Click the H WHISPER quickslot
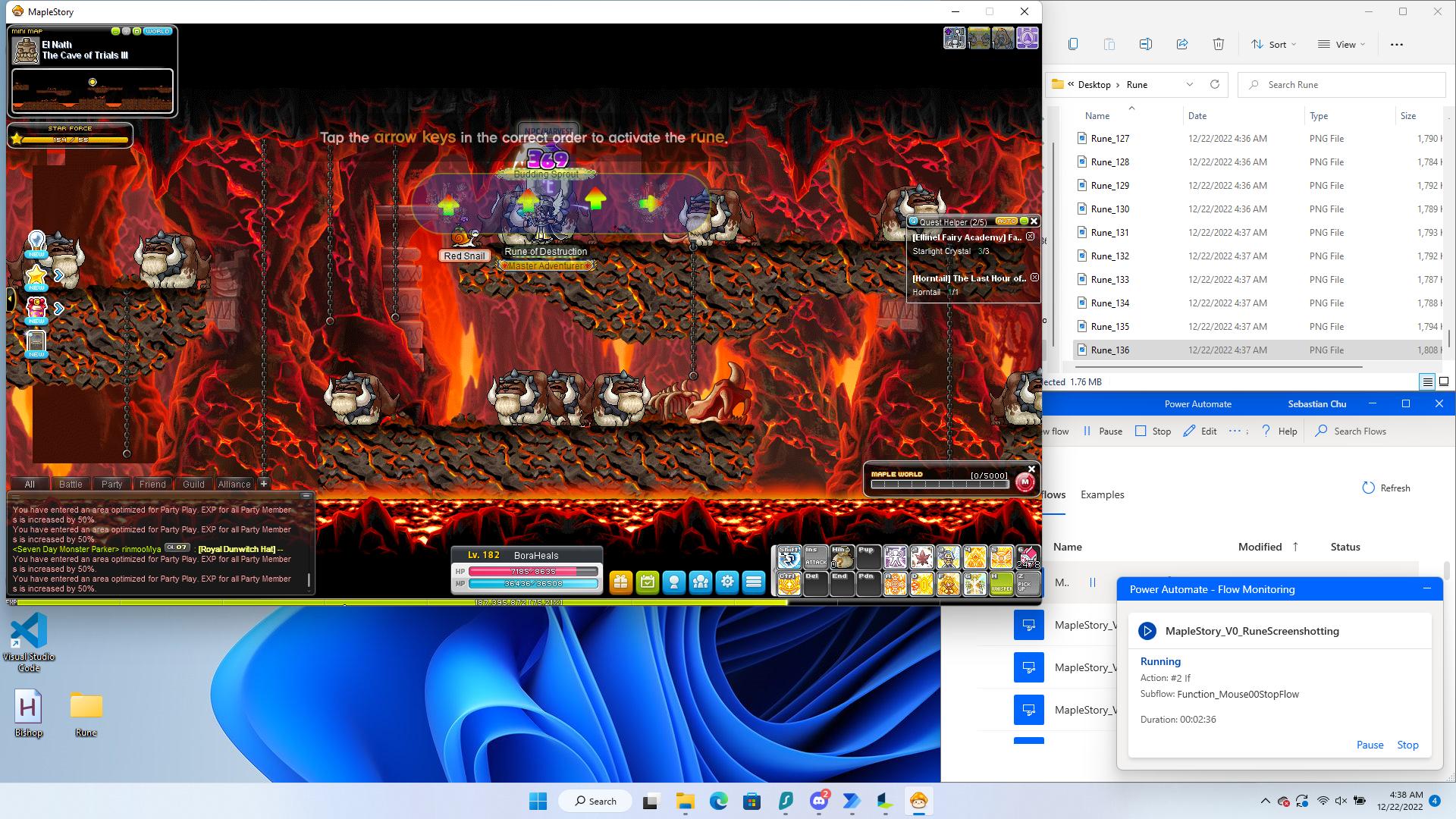This screenshot has height=819, width=1456. coord(1001,583)
